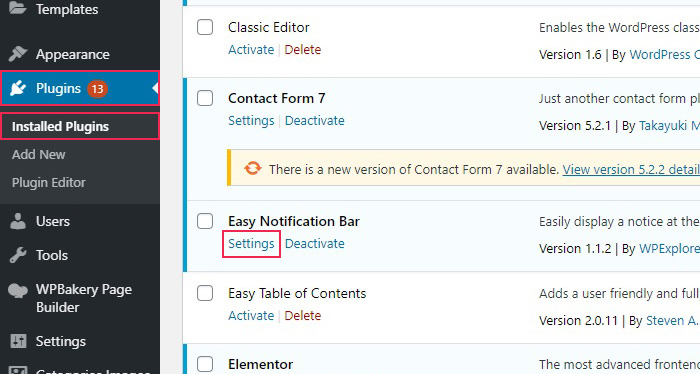Screen dimensions: 700x374
Task: Tick the Easy Notification Bar checkbox
Action: [205, 221]
